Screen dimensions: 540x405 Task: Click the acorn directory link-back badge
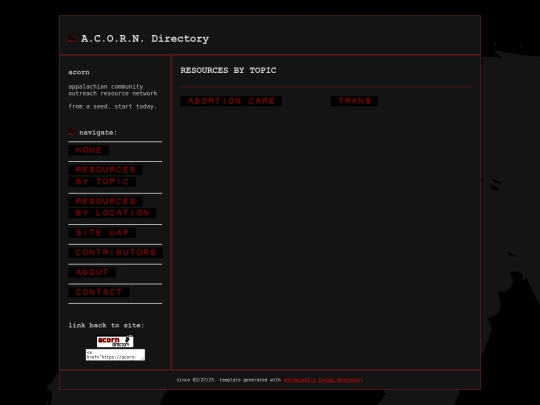(x=115, y=341)
